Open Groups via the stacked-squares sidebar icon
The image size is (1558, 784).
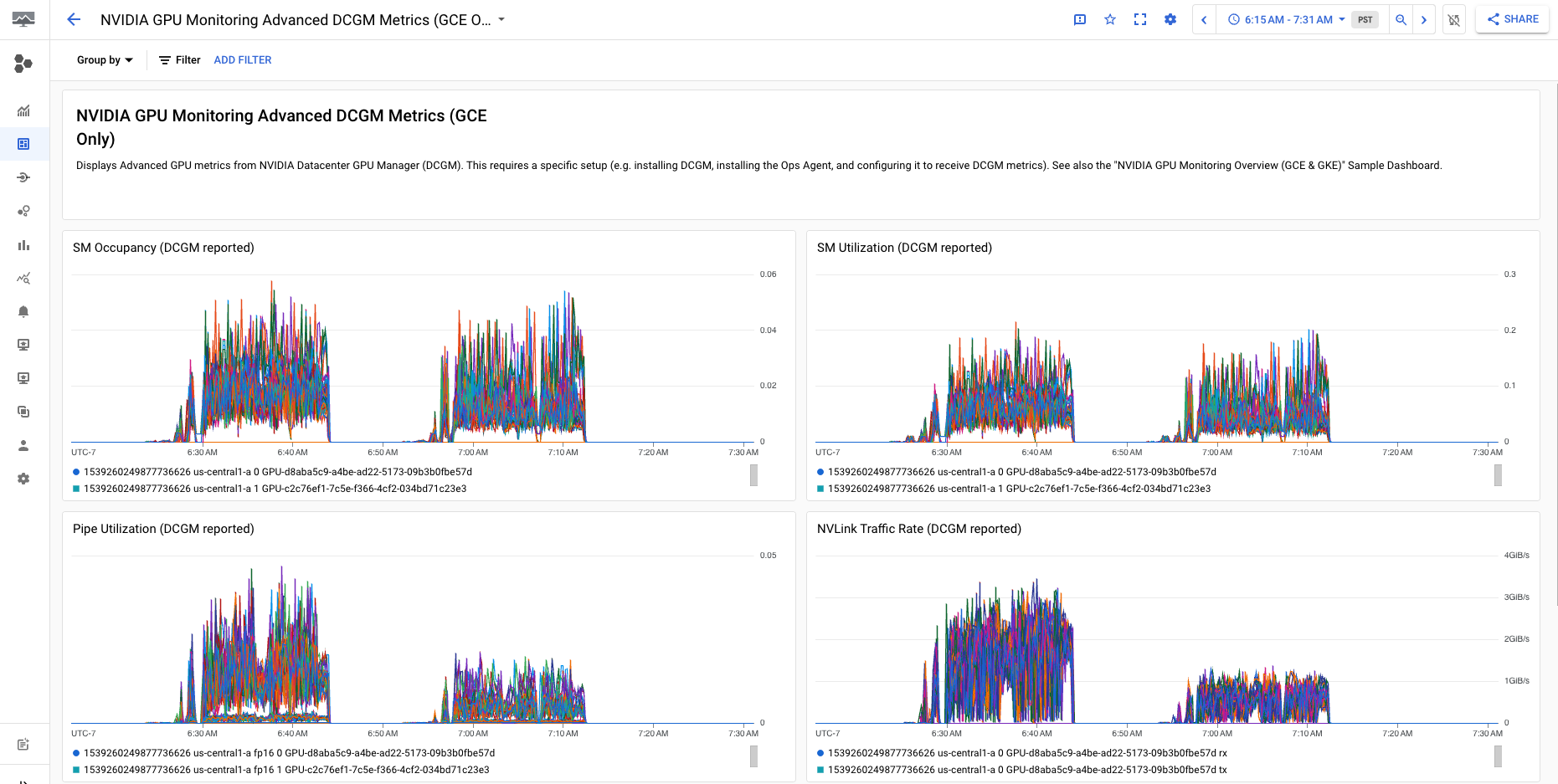tap(23, 412)
